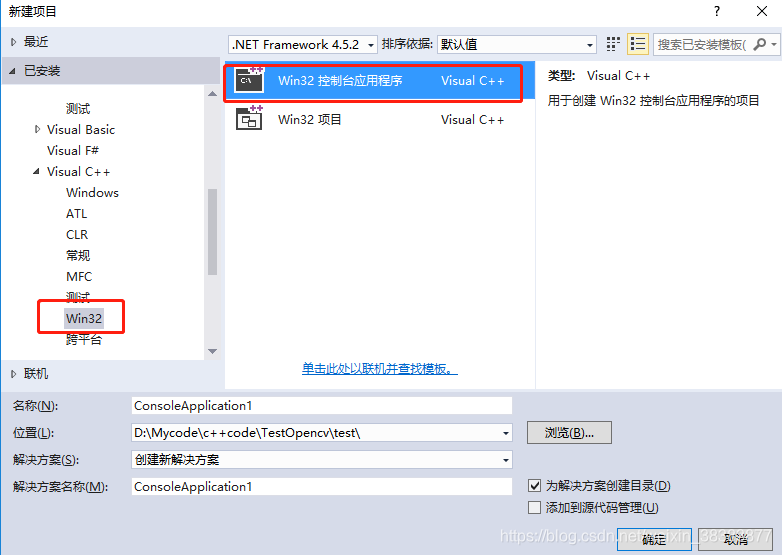Image resolution: width=782 pixels, height=555 pixels.
Task: Select Win32 控制台应用程序 template
Action: click(380, 80)
